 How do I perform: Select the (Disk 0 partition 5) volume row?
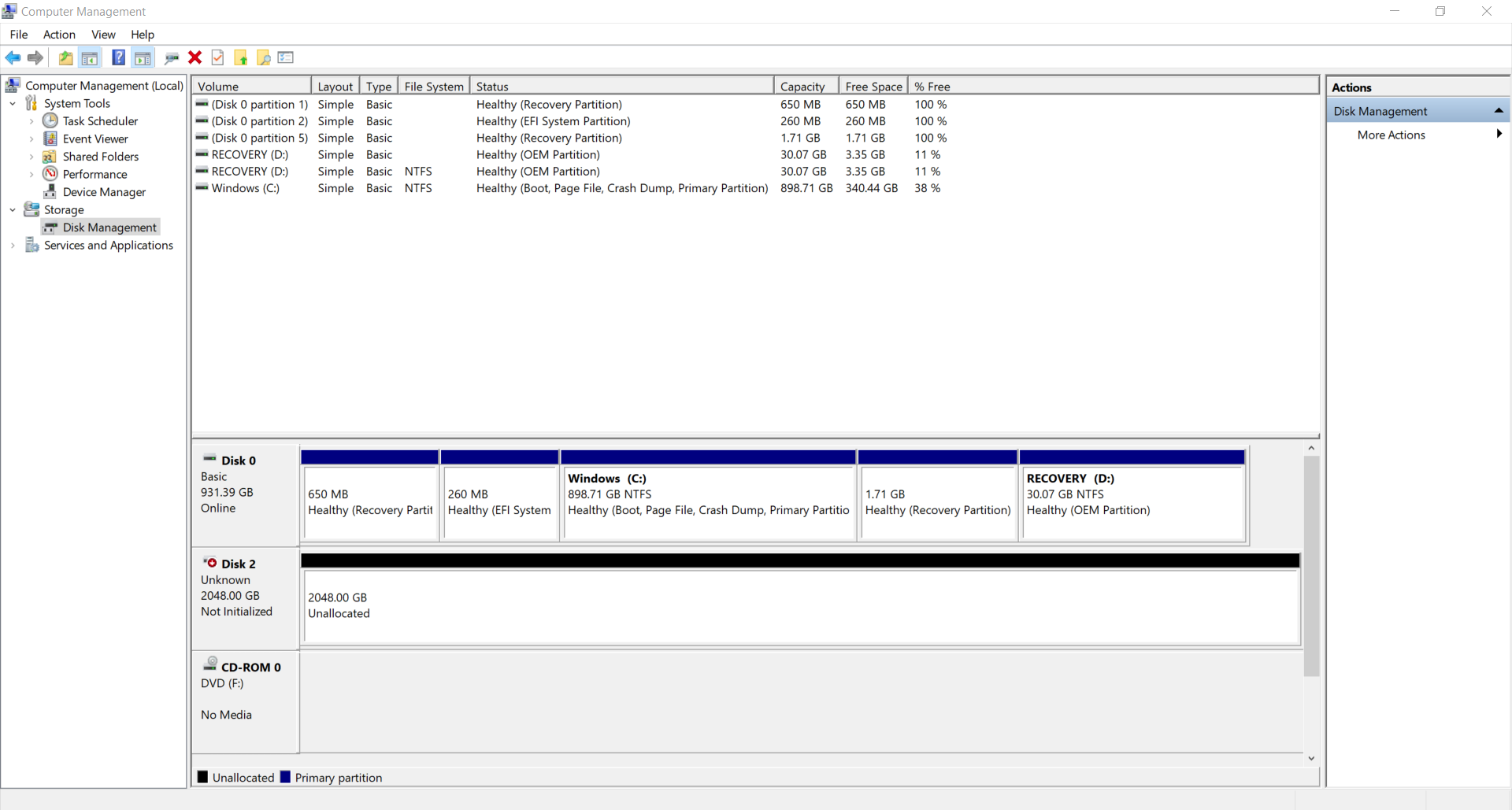pos(571,138)
